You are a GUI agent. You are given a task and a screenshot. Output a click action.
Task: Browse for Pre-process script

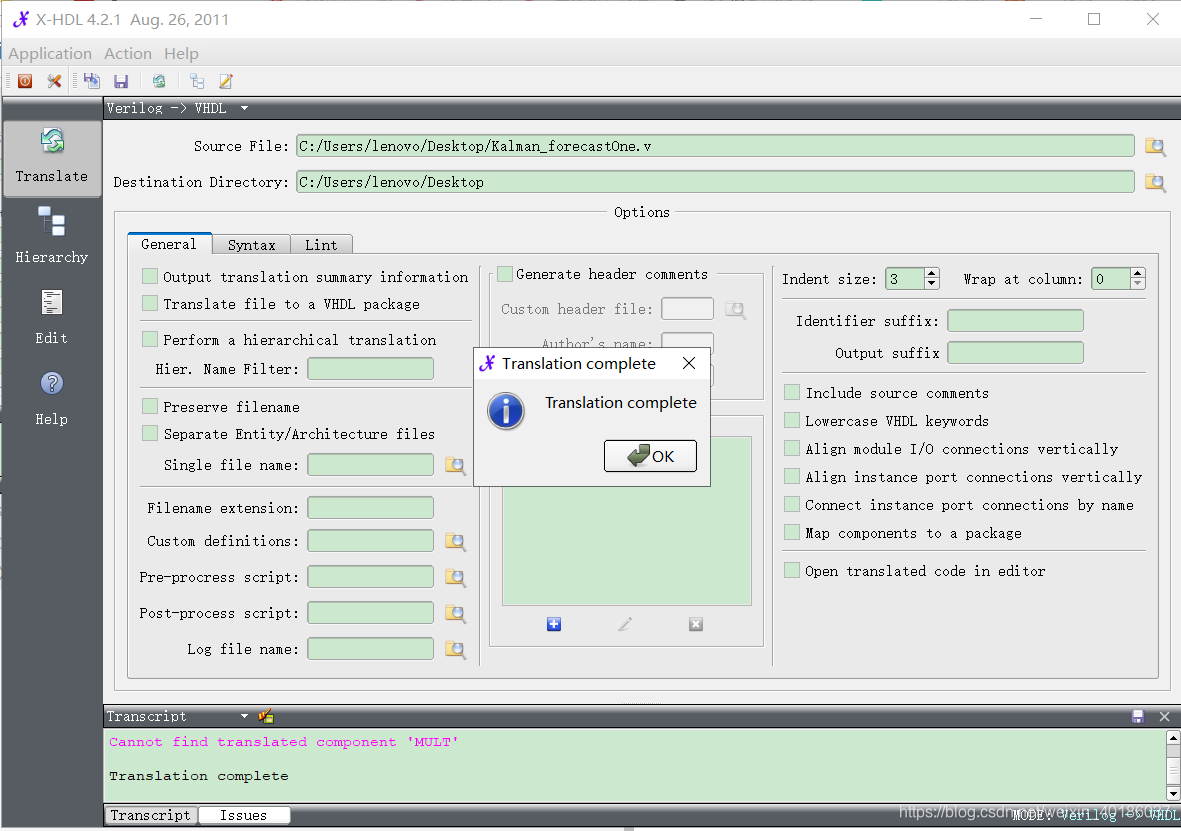[455, 578]
